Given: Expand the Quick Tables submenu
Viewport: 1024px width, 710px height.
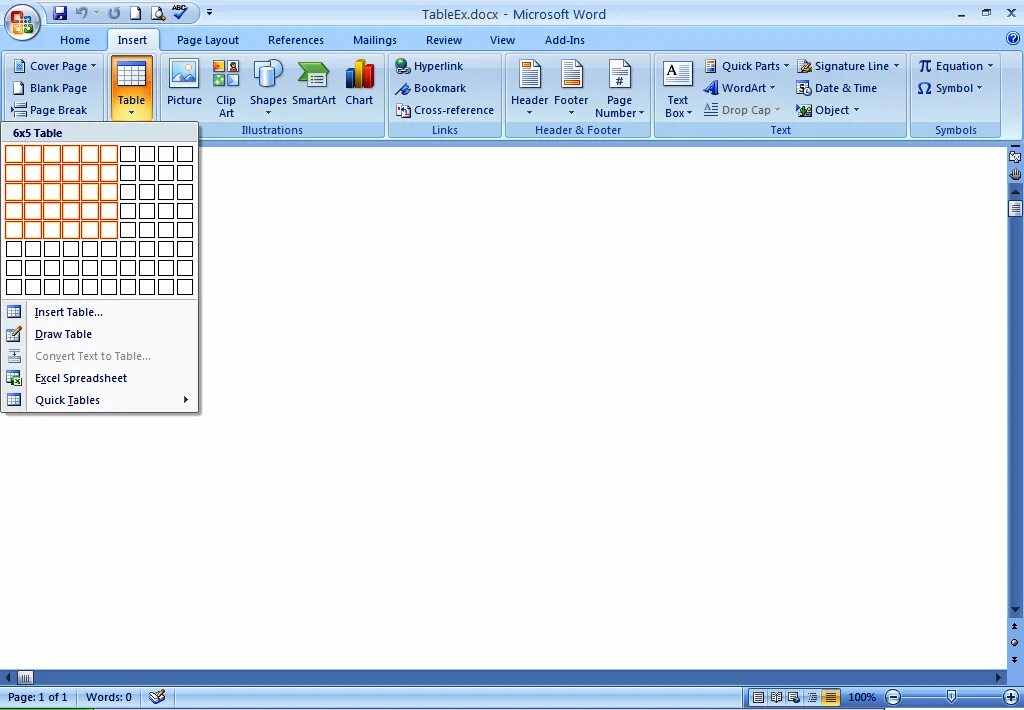Looking at the screenshot, I should pyautogui.click(x=100, y=400).
